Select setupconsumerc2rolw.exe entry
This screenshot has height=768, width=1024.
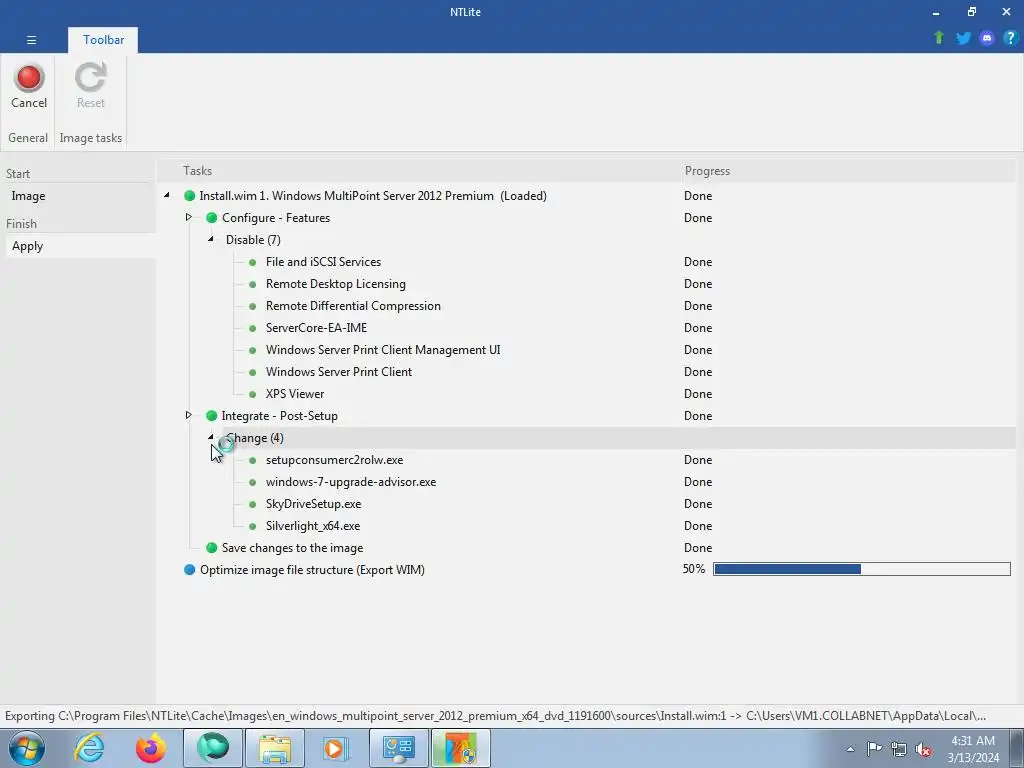point(334,460)
